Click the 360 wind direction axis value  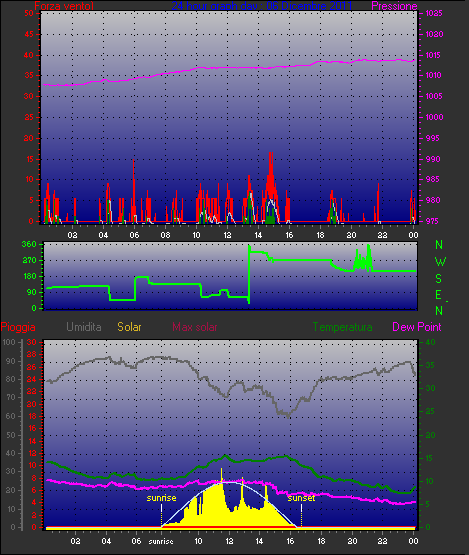pos(29,244)
